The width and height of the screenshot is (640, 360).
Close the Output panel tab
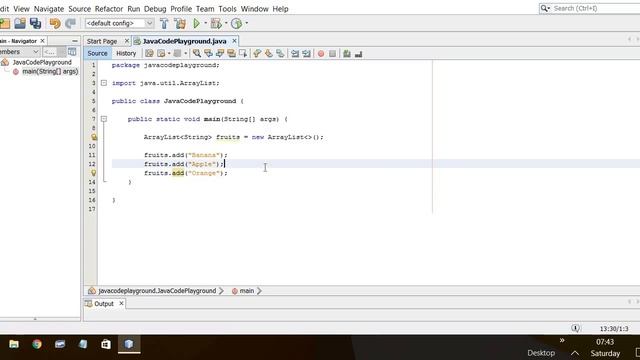tap(121, 304)
